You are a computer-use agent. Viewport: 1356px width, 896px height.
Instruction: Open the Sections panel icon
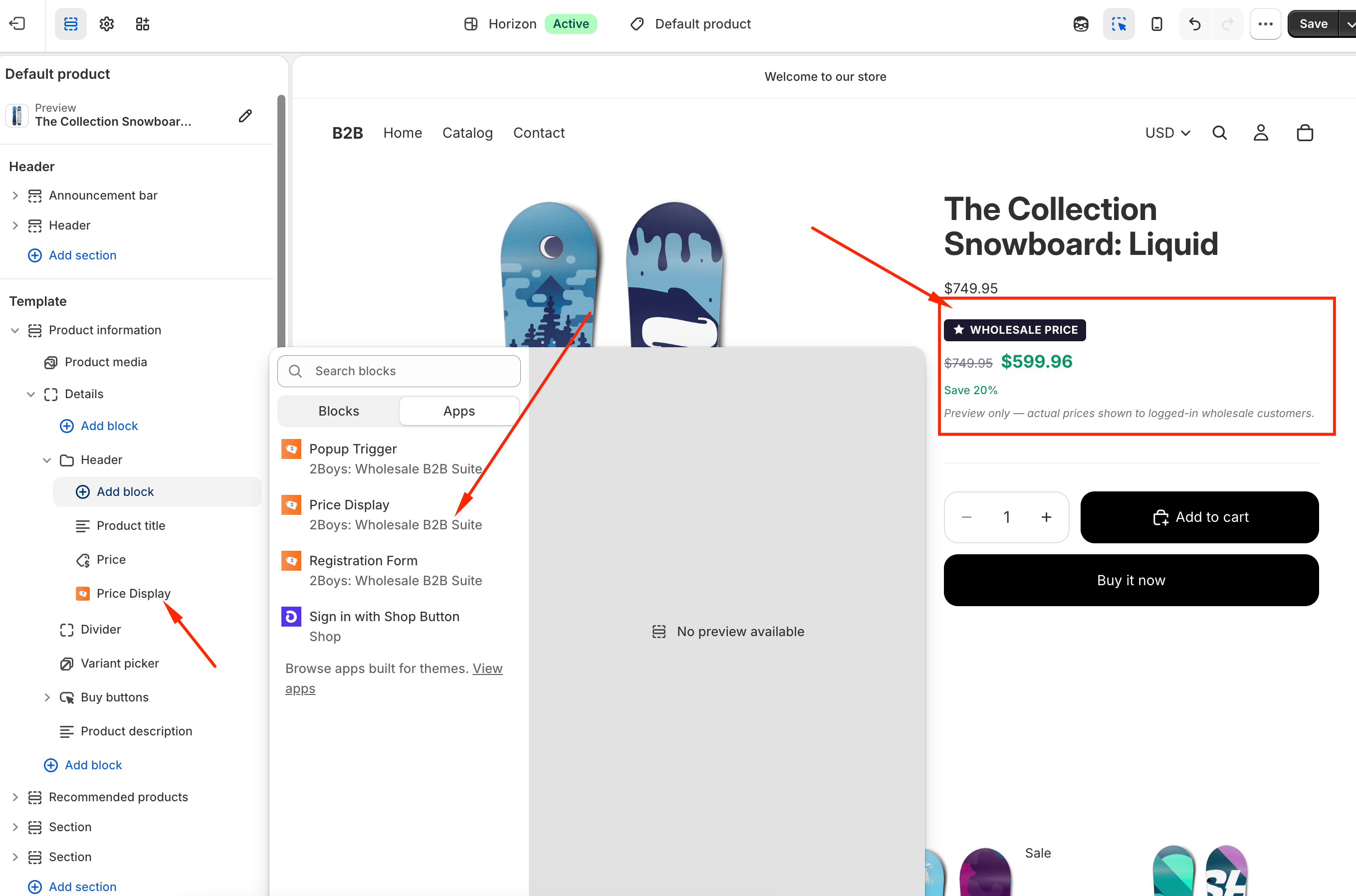71,24
